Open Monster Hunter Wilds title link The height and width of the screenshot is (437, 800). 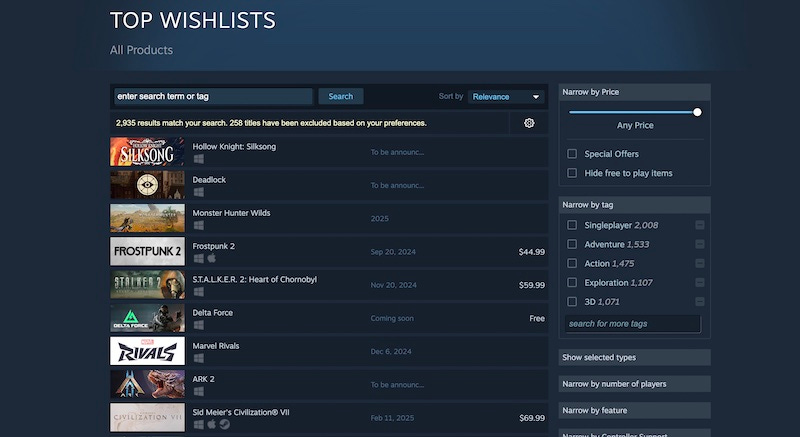[x=231, y=213]
